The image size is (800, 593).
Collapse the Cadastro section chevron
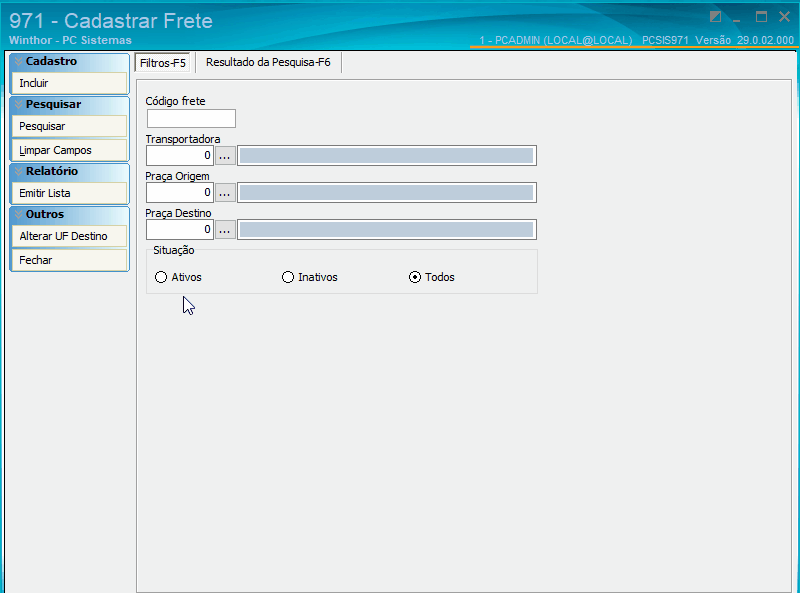click(18, 61)
